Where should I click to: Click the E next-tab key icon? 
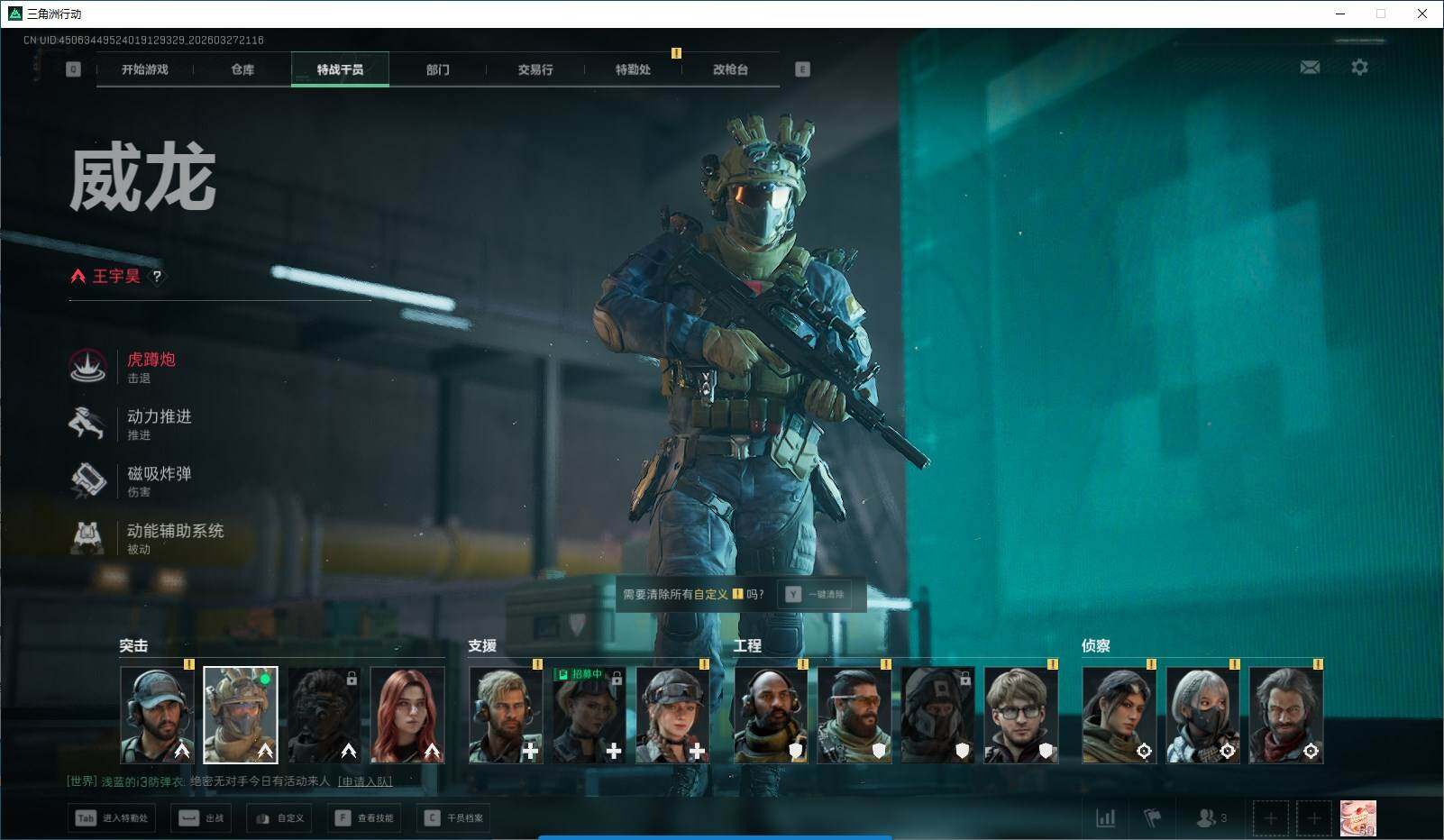pyautogui.click(x=802, y=69)
